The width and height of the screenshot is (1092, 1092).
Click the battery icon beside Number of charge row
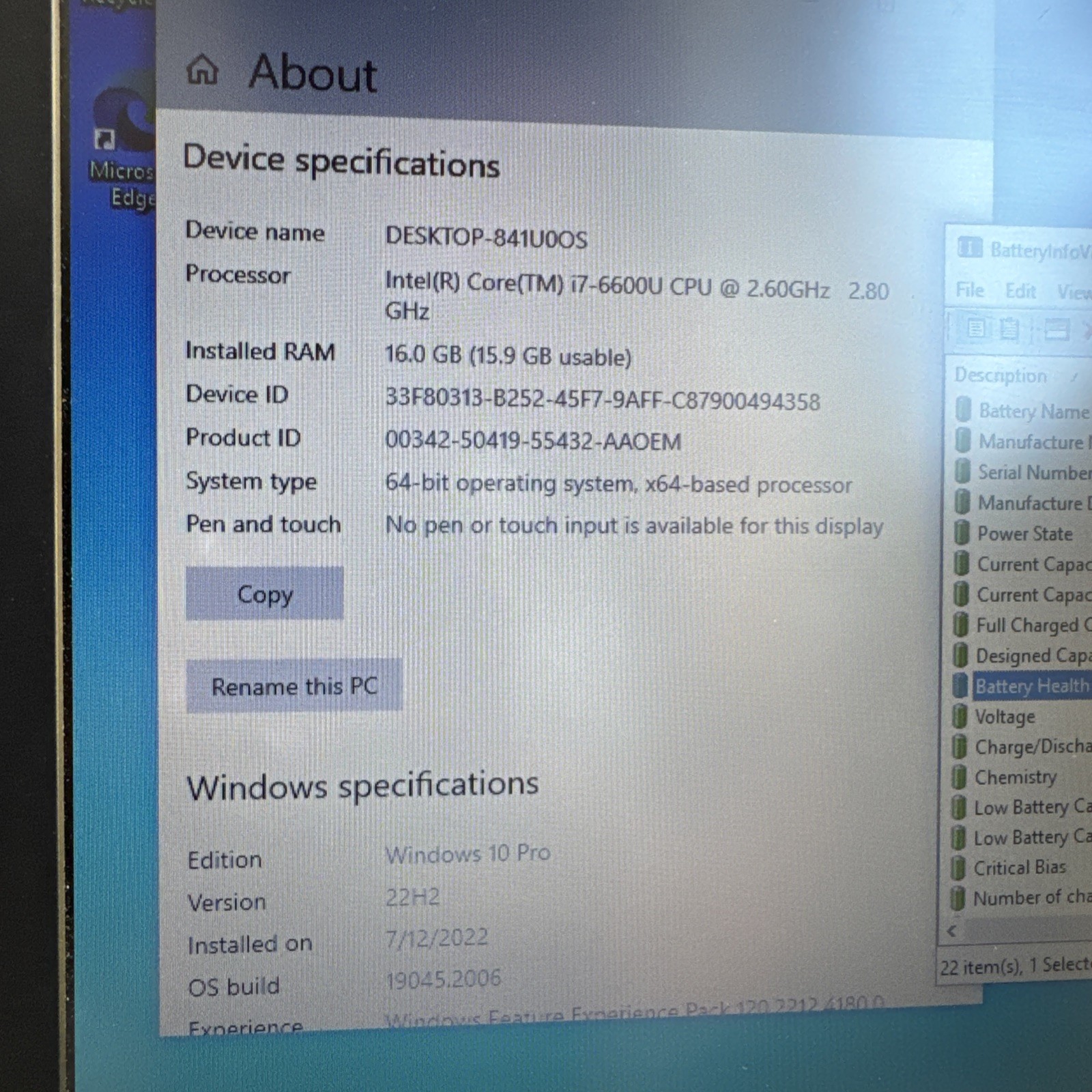point(958,897)
